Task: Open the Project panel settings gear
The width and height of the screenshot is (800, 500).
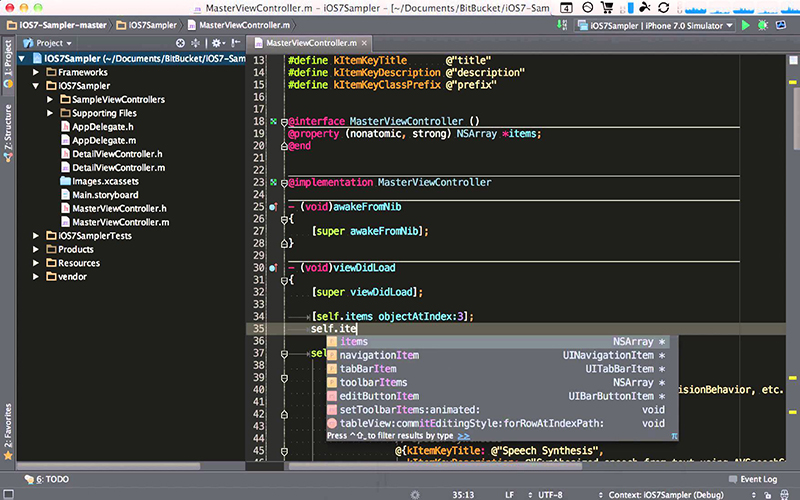Action: (x=218, y=43)
